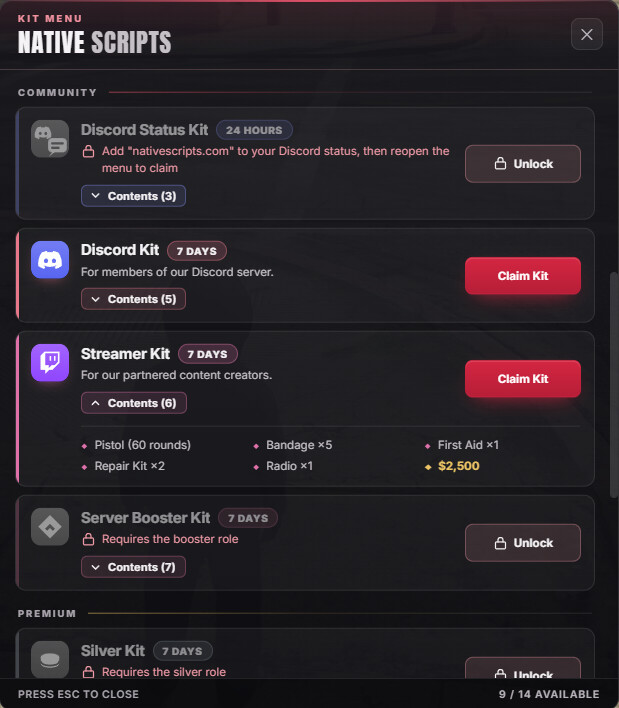Click the Discord Status Kit chat icon
Viewport: 619px width, 708px height.
tap(50, 139)
